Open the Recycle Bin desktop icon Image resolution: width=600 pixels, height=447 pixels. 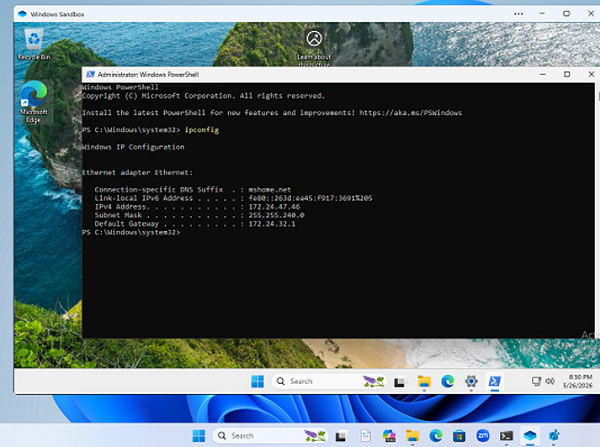pyautogui.click(x=34, y=44)
